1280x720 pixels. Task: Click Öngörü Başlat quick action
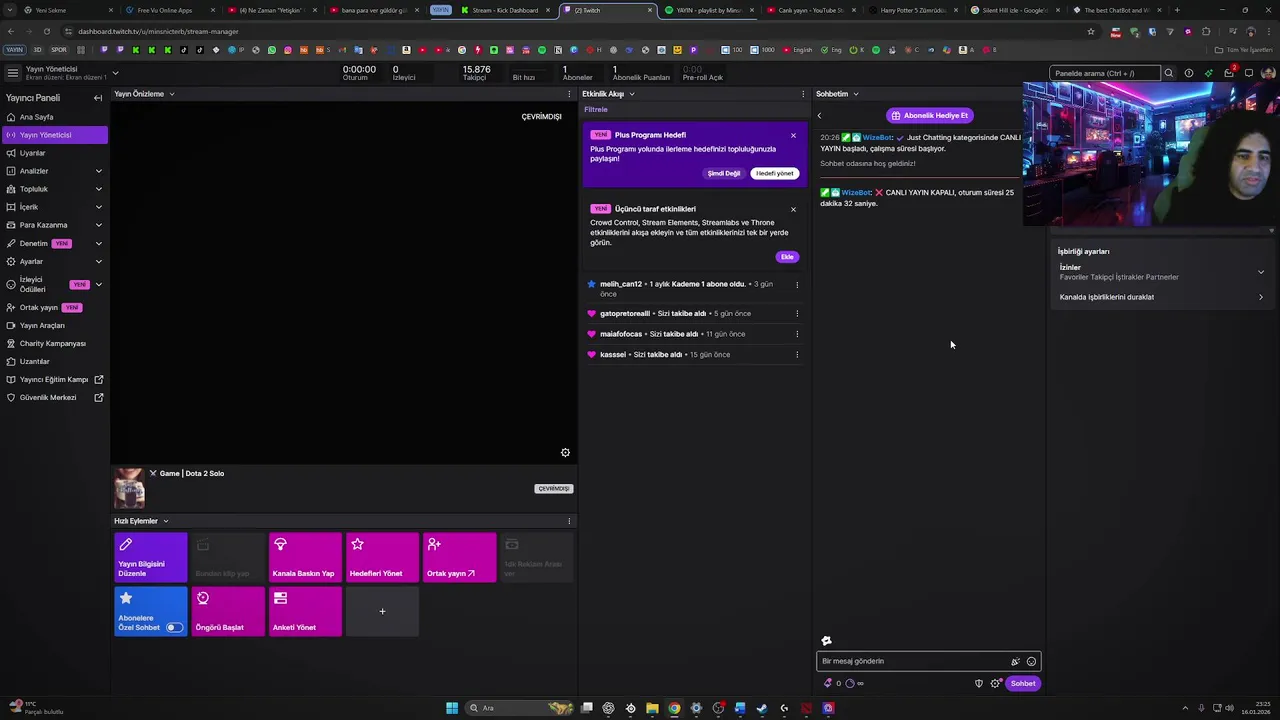coord(228,612)
